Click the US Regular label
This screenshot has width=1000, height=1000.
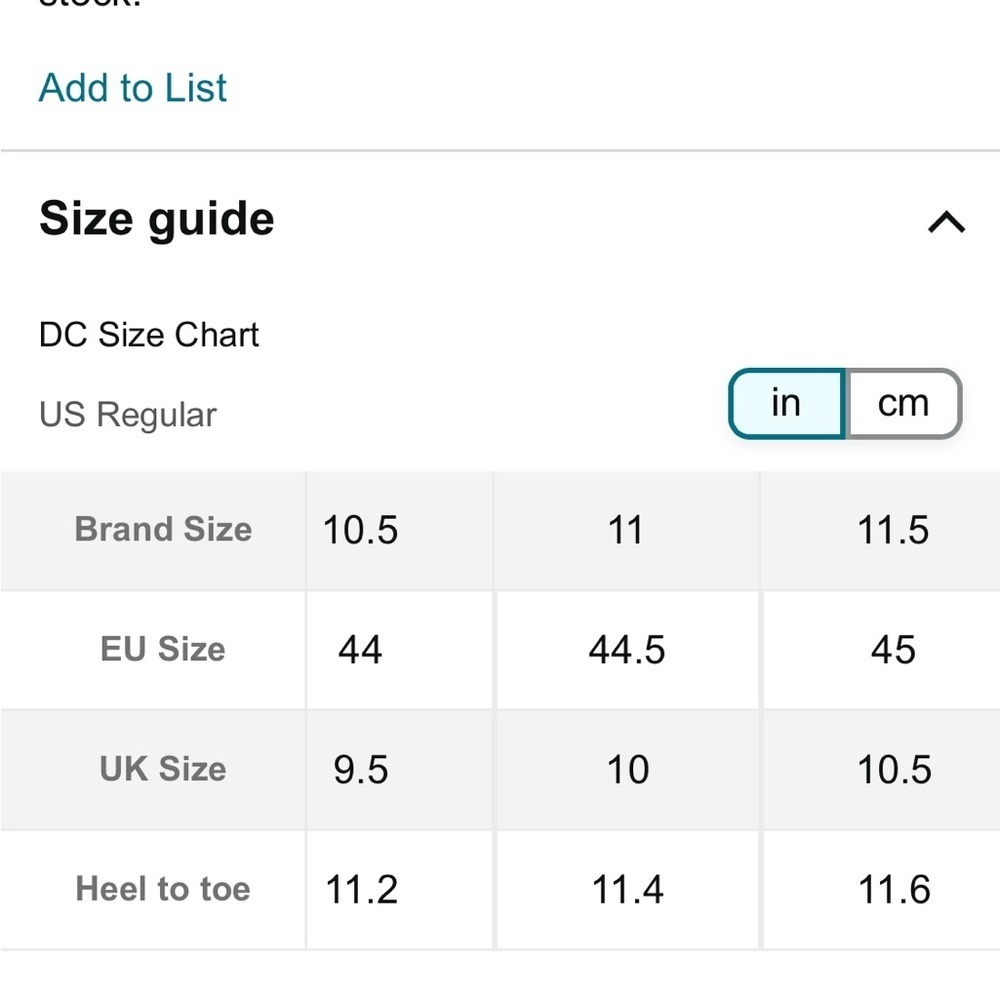(128, 415)
